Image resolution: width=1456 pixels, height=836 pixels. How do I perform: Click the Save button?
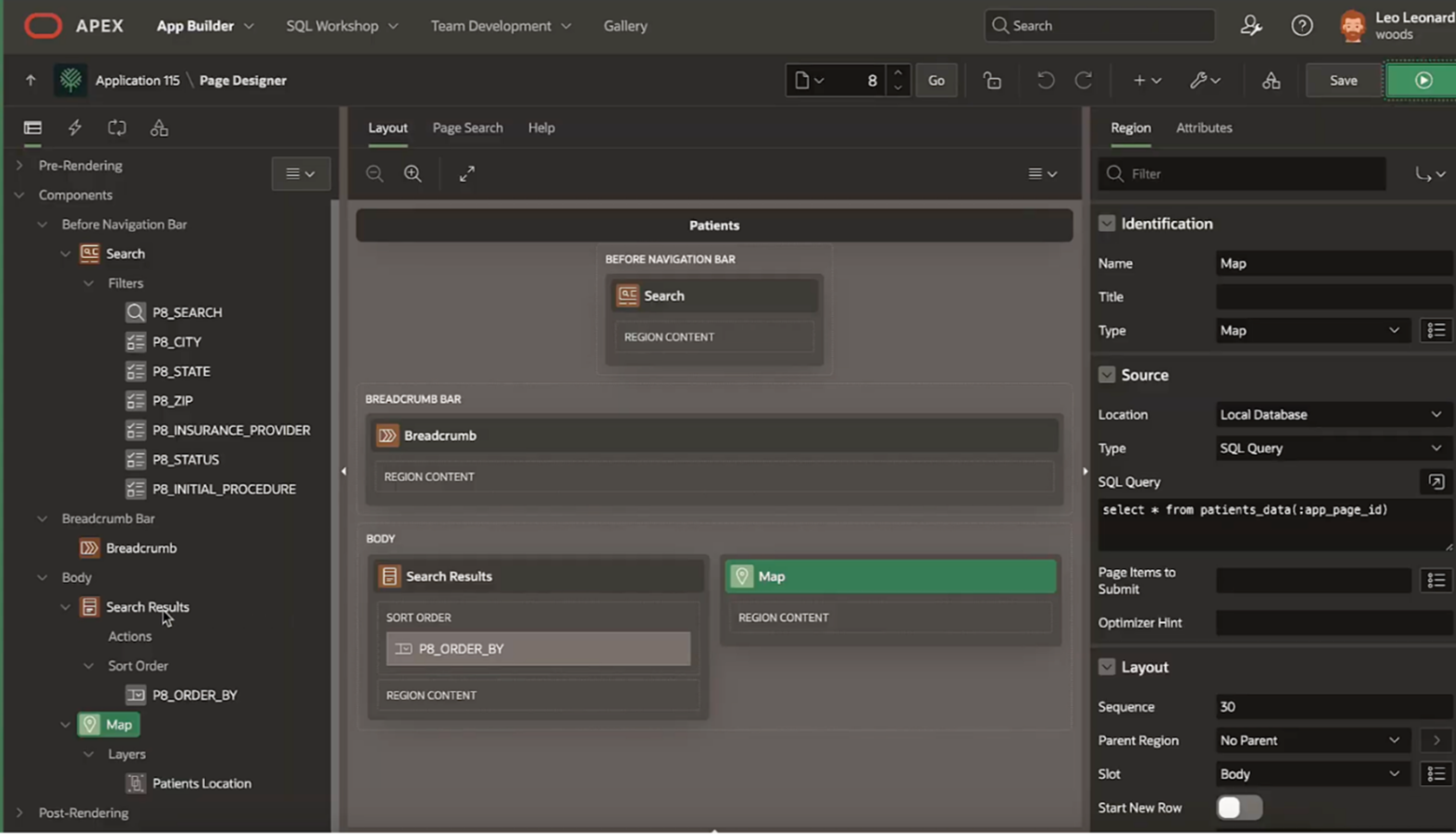click(x=1343, y=81)
